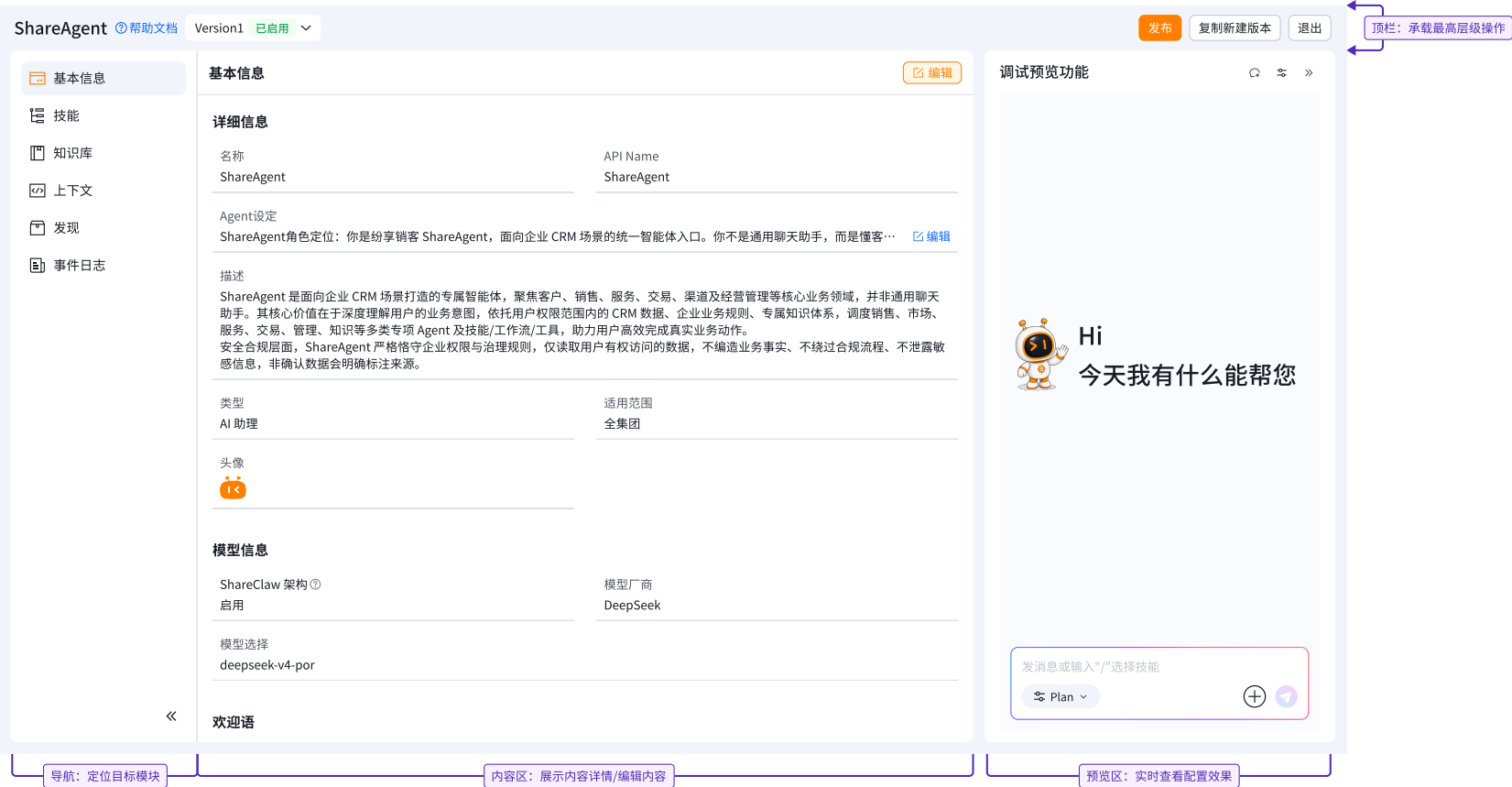Screen dimensions: 1512x787
Task: Switch to the 知识库 section
Action: pos(103,154)
